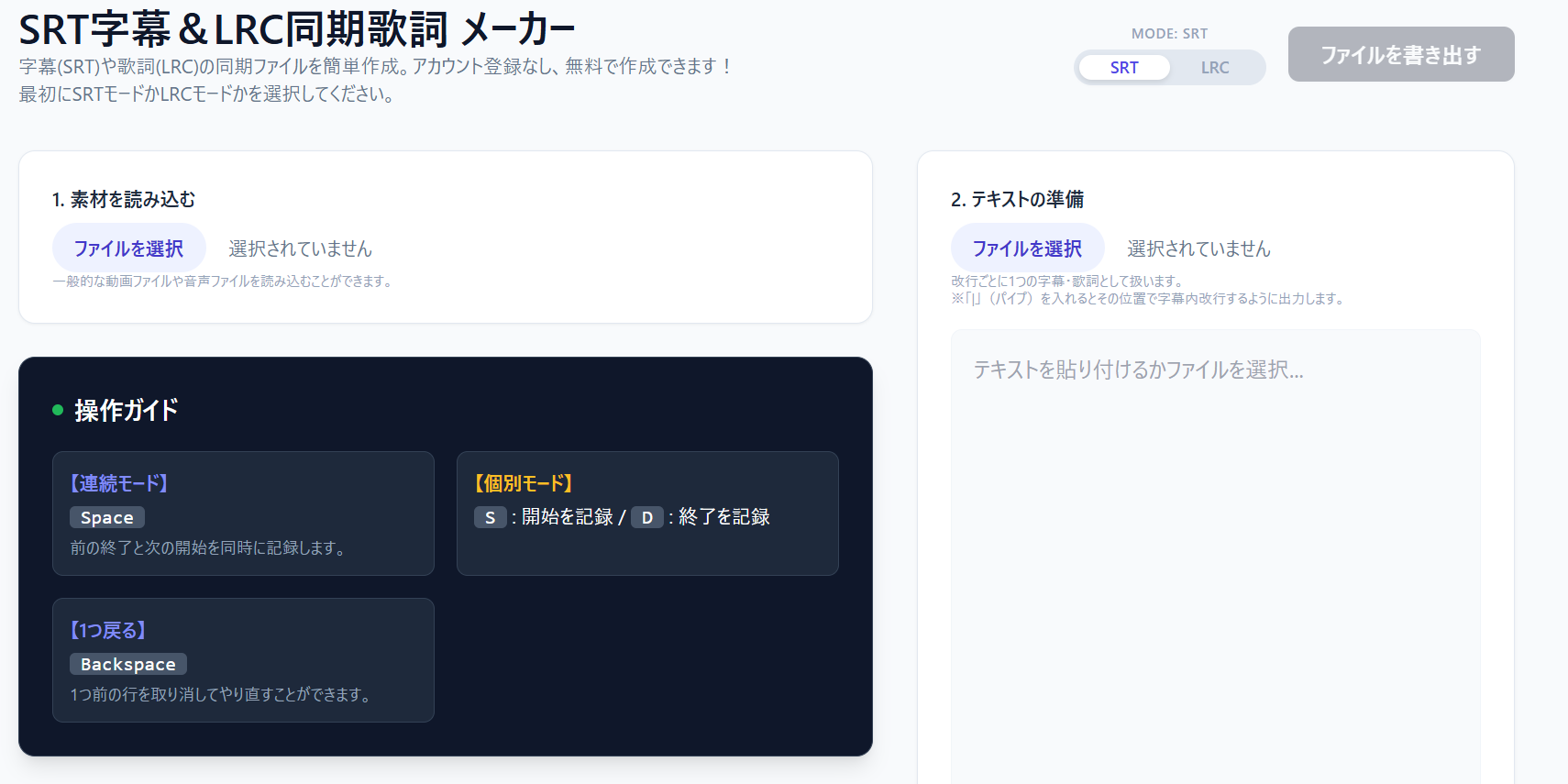Click text 前の終了と次の開始を同時に記録します。
The image size is (1568, 784).
210,547
